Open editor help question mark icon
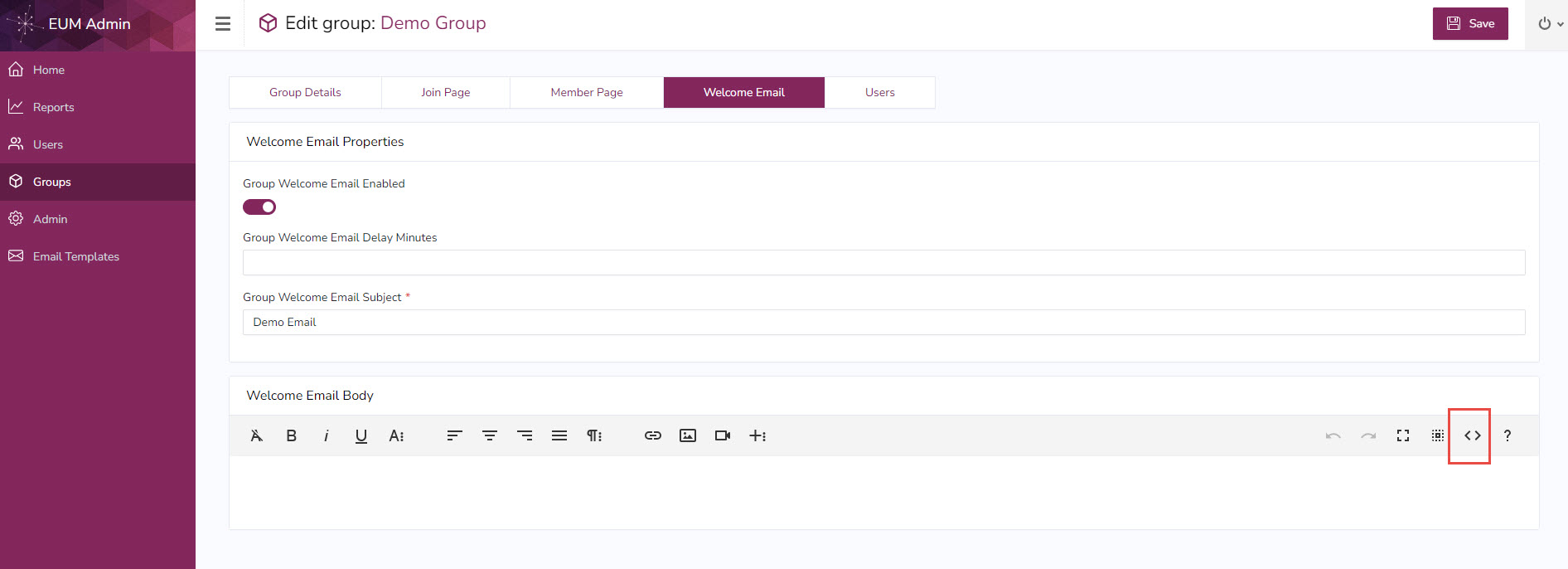This screenshot has width=1568, height=569. pos(1508,435)
